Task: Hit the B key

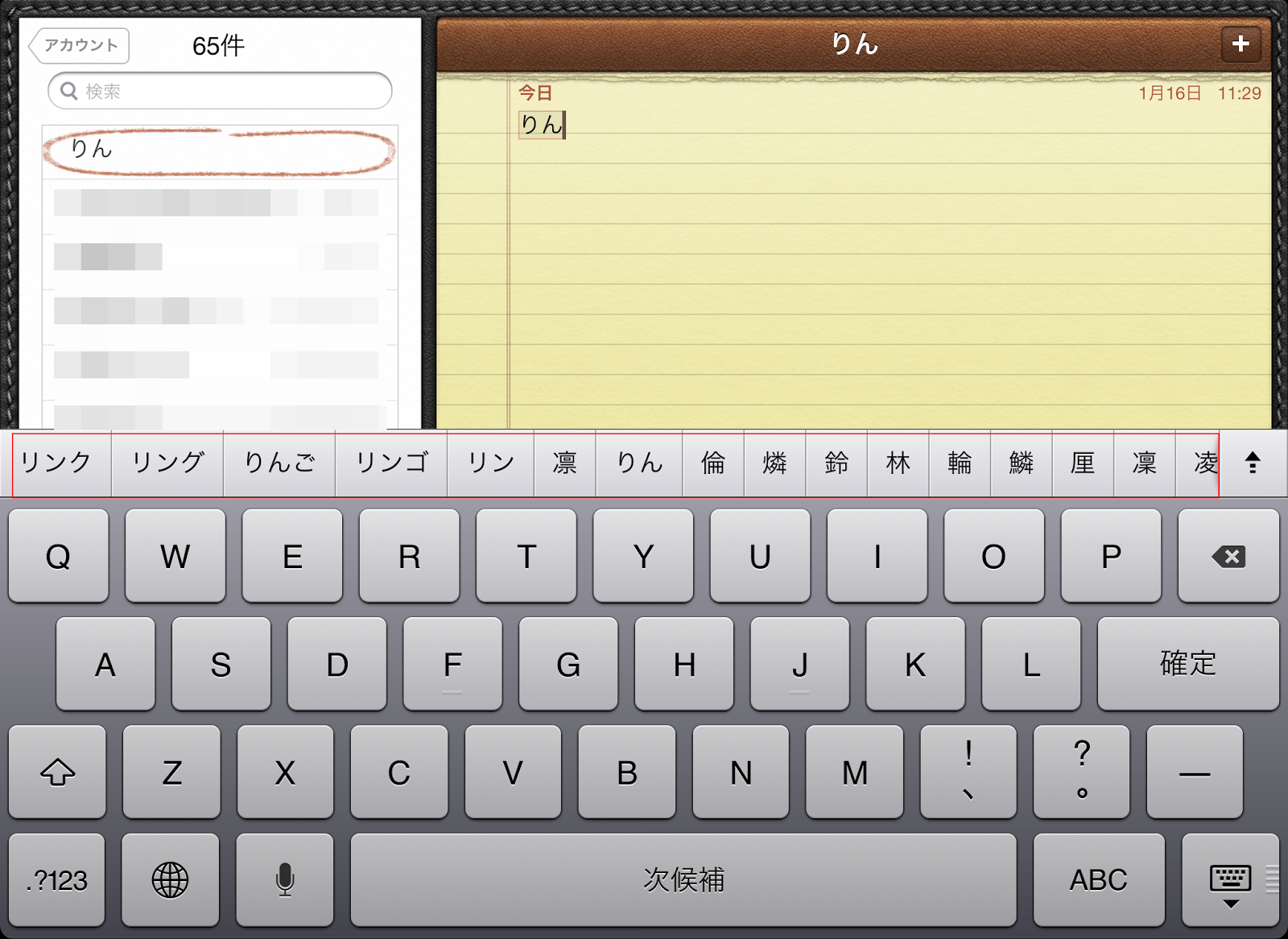Action: pyautogui.click(x=627, y=772)
